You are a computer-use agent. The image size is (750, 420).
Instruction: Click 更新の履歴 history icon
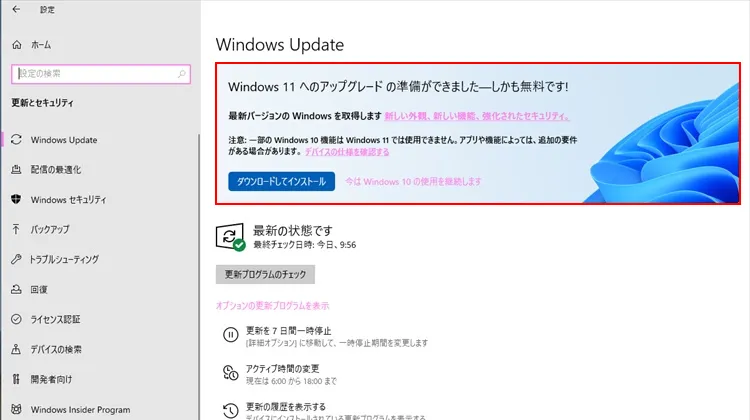(x=231, y=410)
